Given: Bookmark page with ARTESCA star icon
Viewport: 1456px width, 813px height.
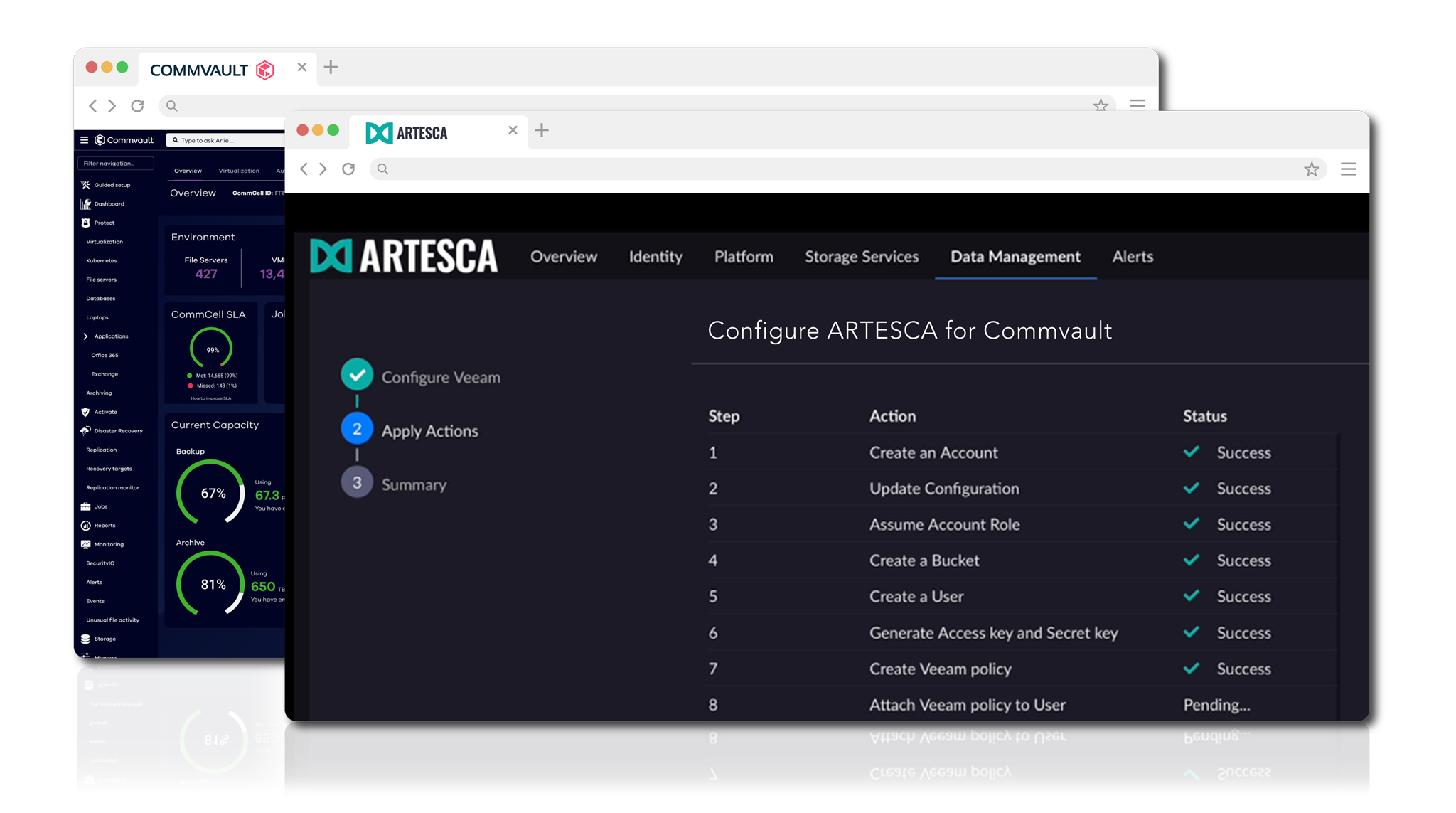Looking at the screenshot, I should 1311,169.
